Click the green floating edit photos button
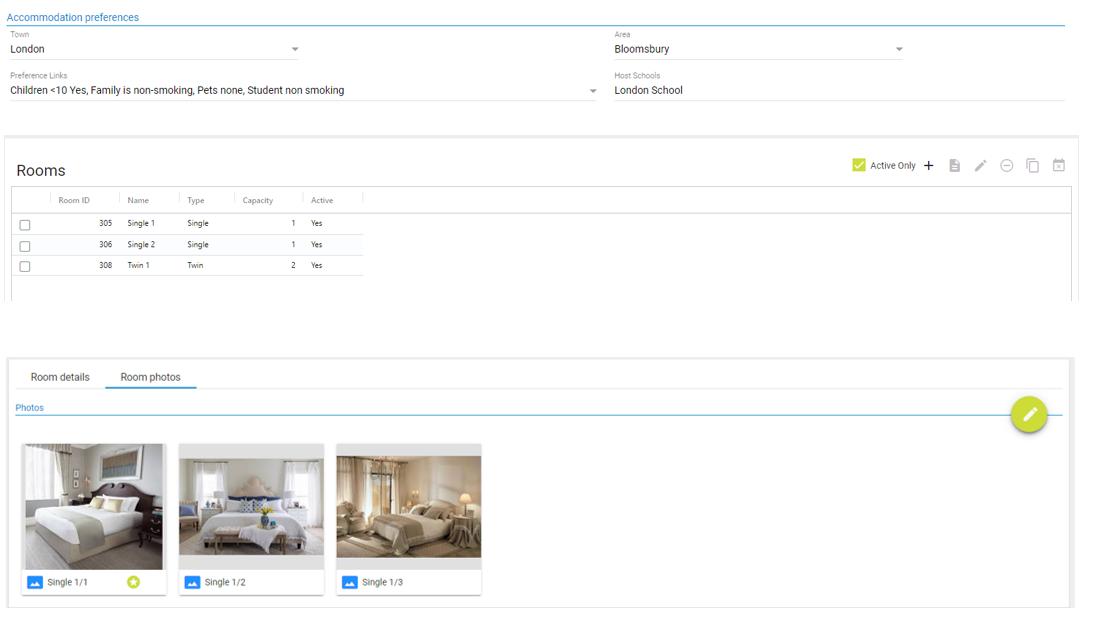Screen dimensions: 1094x640 1029,415
